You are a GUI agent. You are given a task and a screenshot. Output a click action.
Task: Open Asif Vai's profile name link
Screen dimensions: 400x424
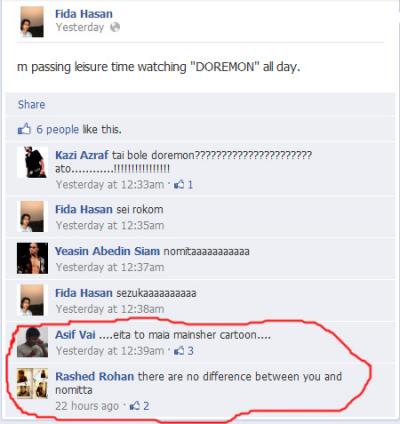coord(75,335)
